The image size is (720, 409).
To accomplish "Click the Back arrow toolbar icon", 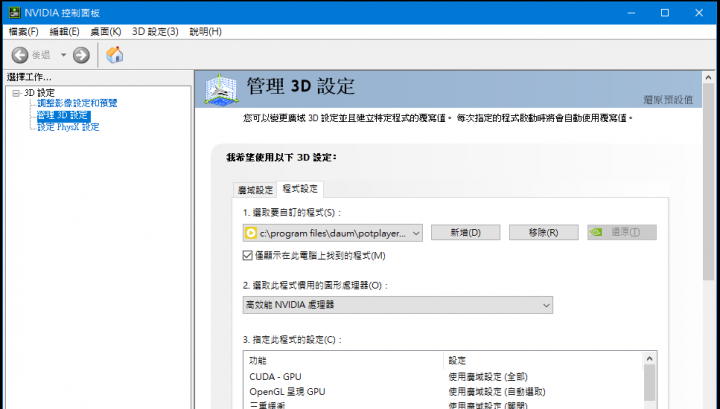I will pos(20,55).
